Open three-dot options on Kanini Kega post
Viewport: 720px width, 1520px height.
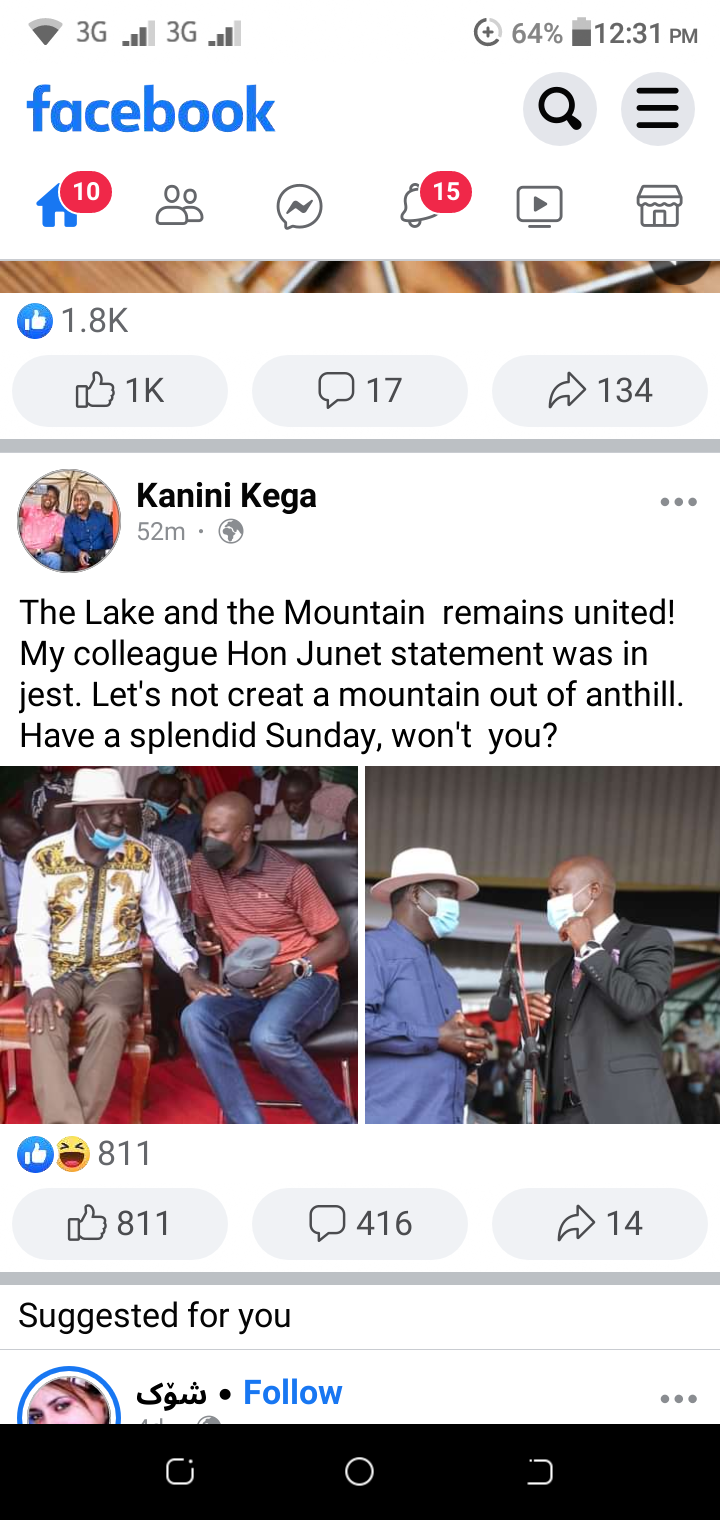click(x=679, y=502)
